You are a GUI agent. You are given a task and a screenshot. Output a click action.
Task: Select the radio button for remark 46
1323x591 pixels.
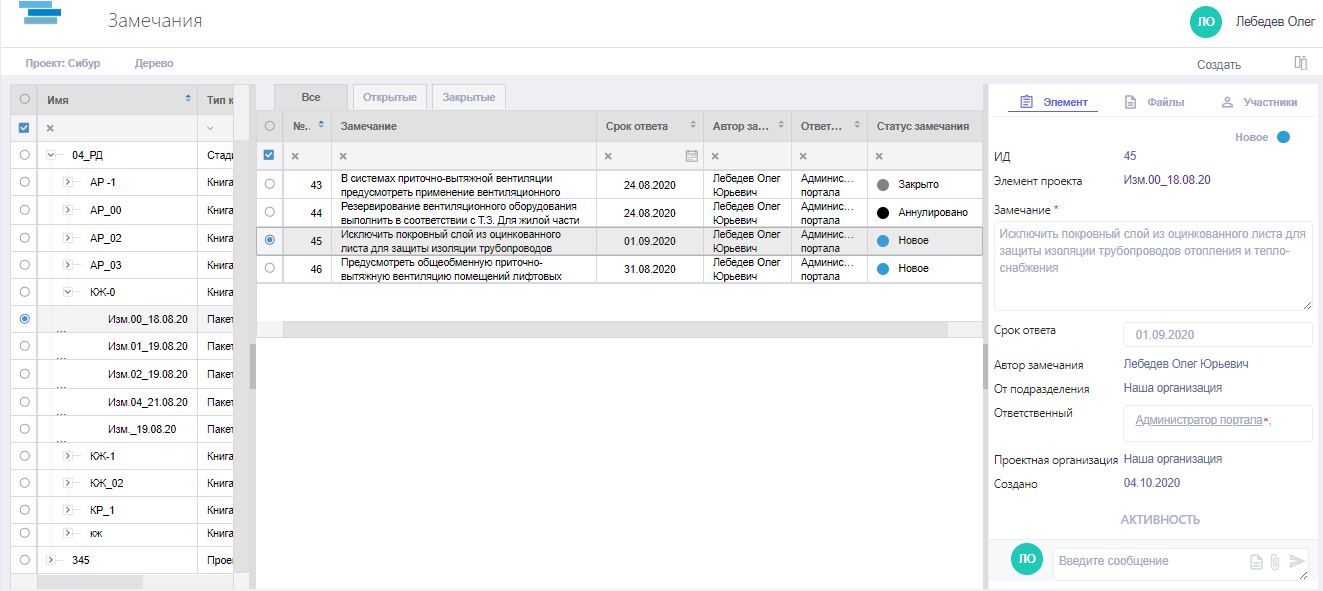[269, 268]
